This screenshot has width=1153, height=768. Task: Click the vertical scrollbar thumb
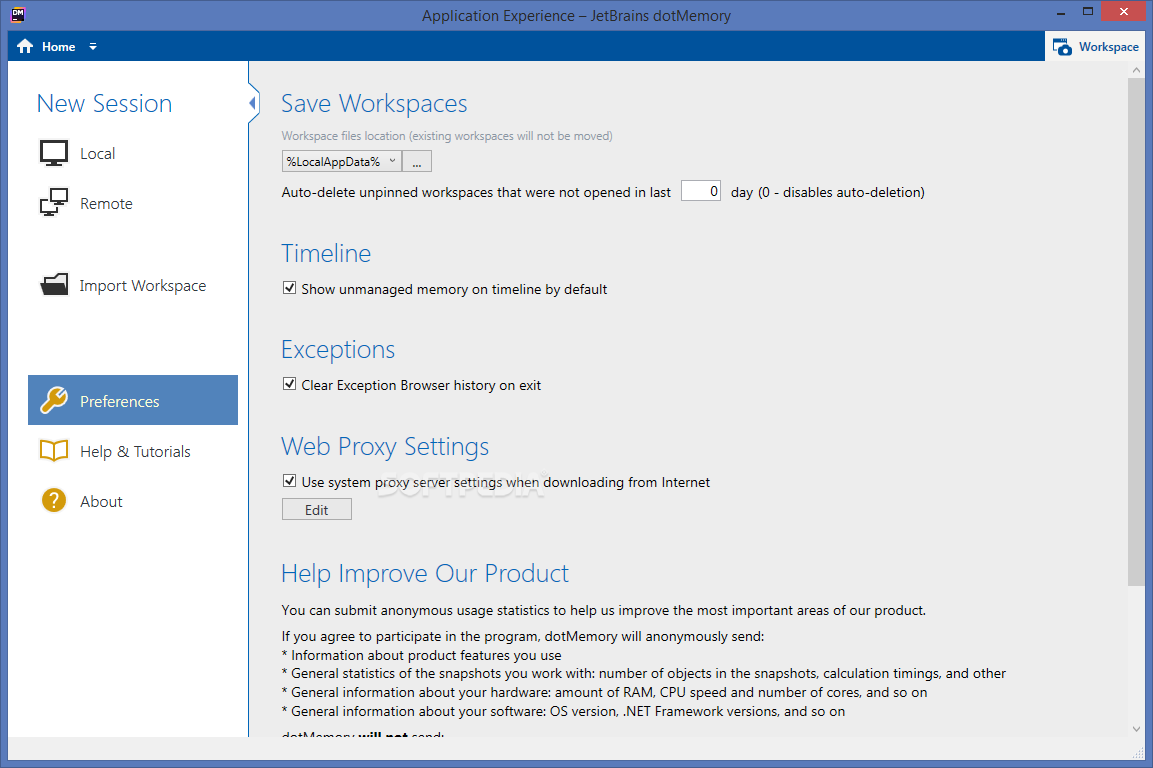pos(1136,331)
